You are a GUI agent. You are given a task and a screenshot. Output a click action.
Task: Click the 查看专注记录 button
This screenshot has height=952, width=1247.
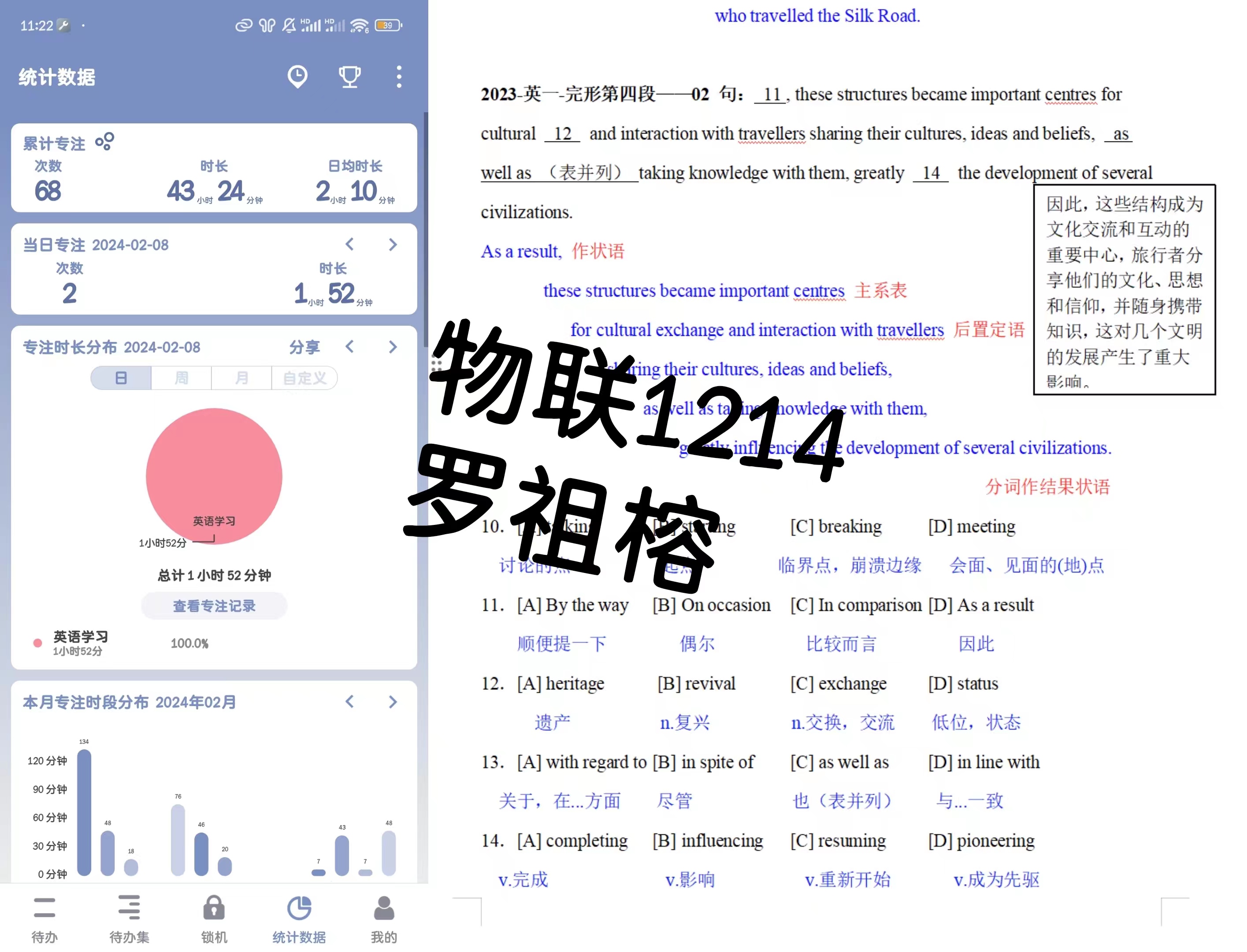click(x=214, y=606)
